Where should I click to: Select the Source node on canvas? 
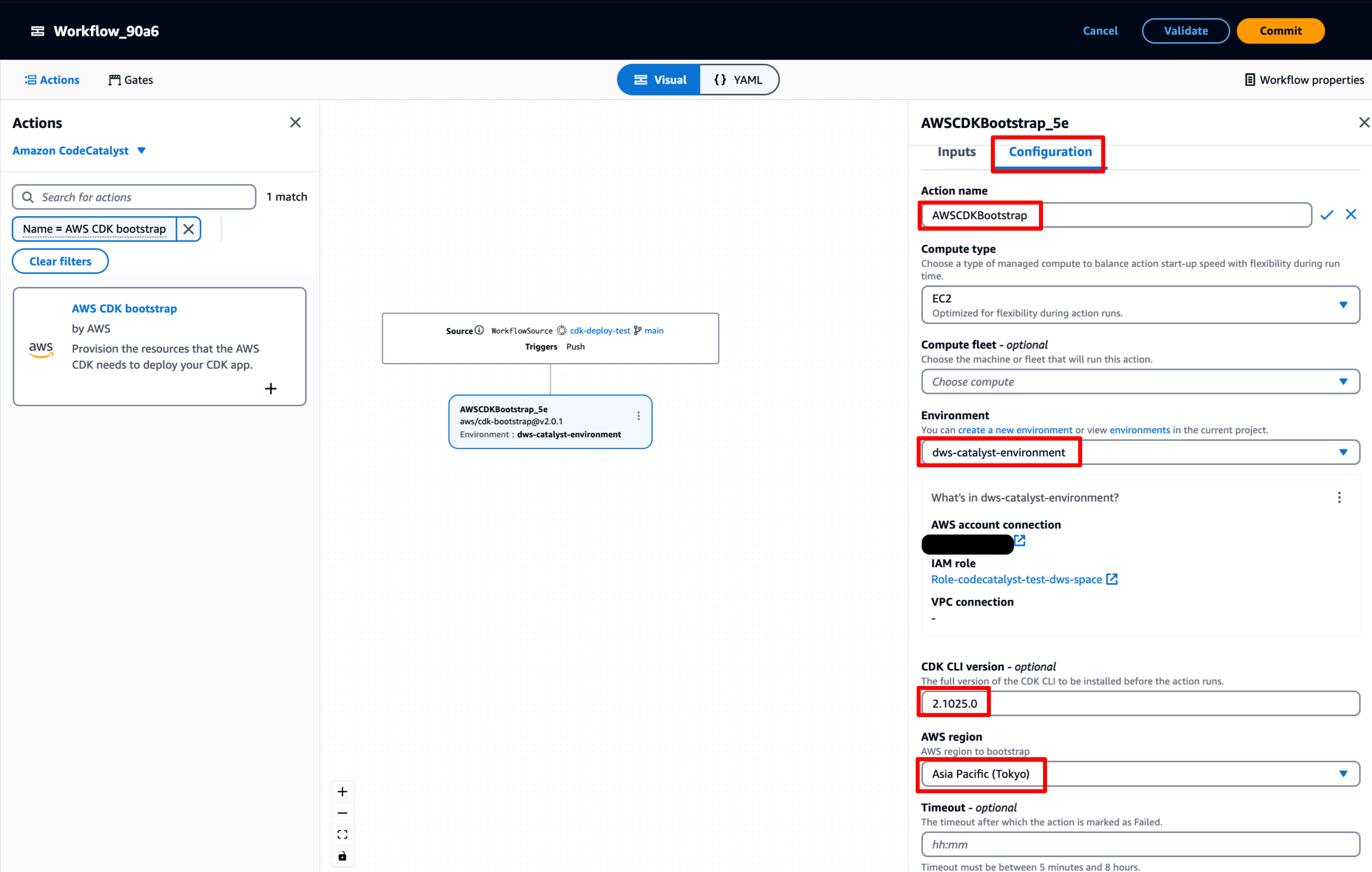(x=551, y=338)
